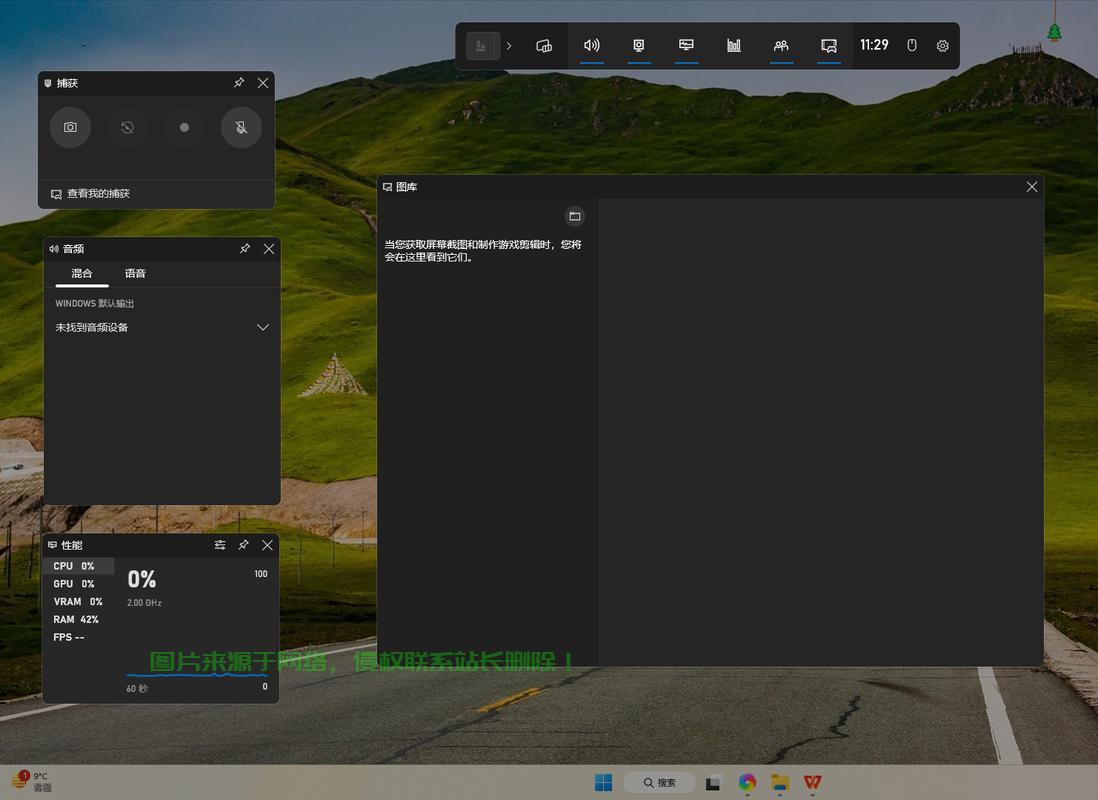Screen dimensions: 1098x800
Task: Toggle the Xbox Social widget icon
Action: click(781, 46)
